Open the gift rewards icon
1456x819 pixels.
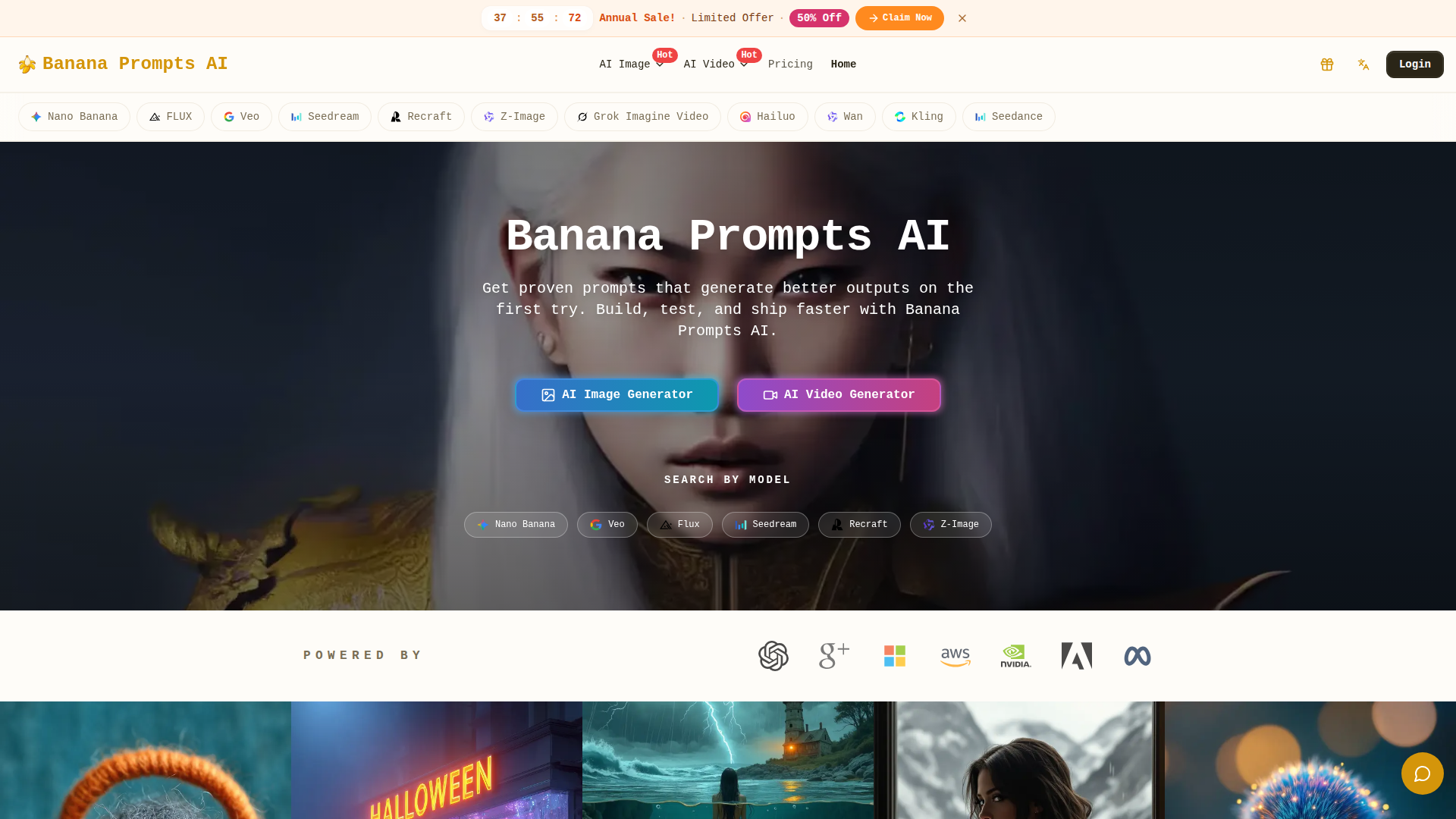tap(1326, 64)
